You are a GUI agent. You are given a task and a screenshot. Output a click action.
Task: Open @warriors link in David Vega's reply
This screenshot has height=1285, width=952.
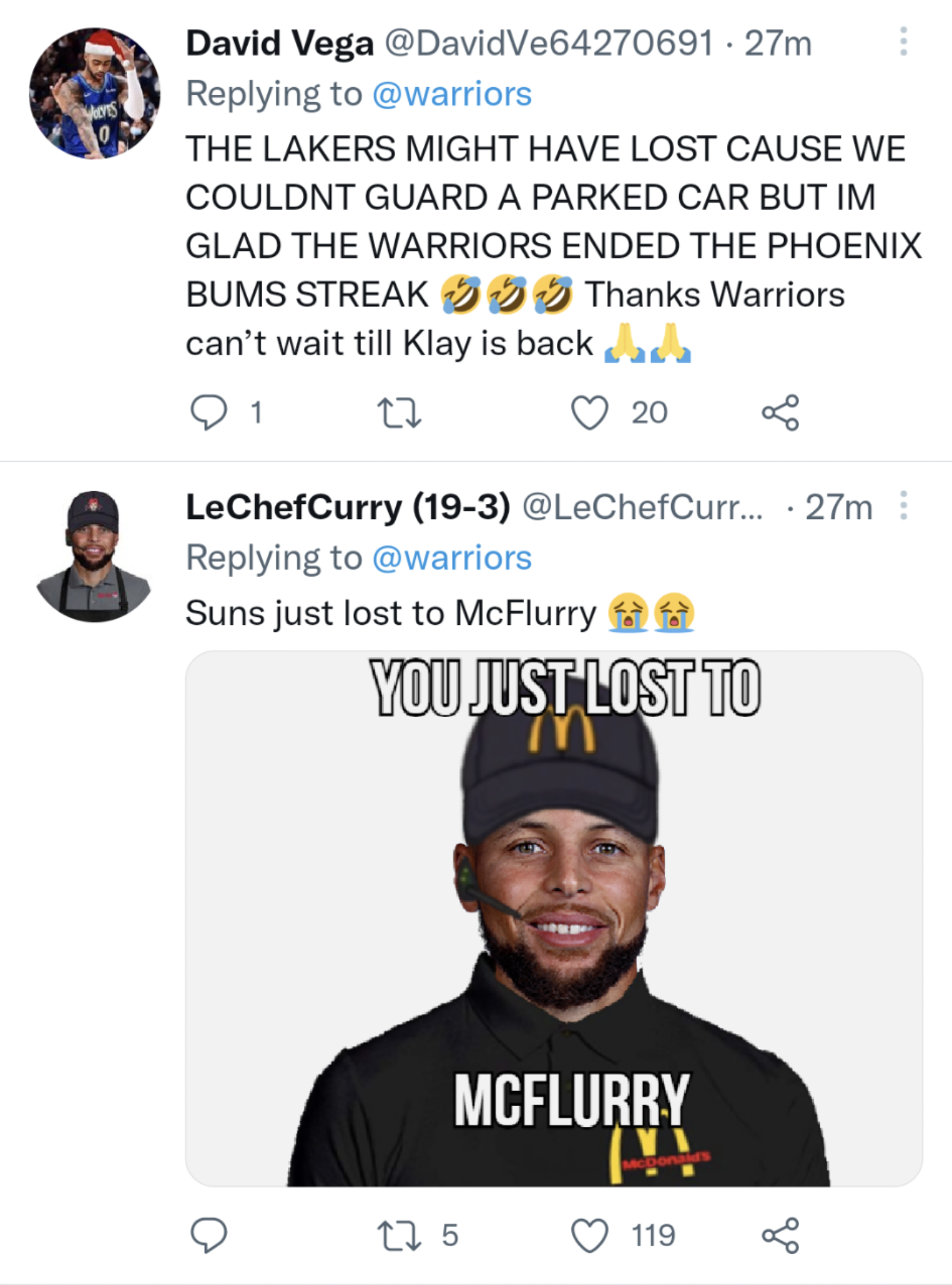(452, 94)
